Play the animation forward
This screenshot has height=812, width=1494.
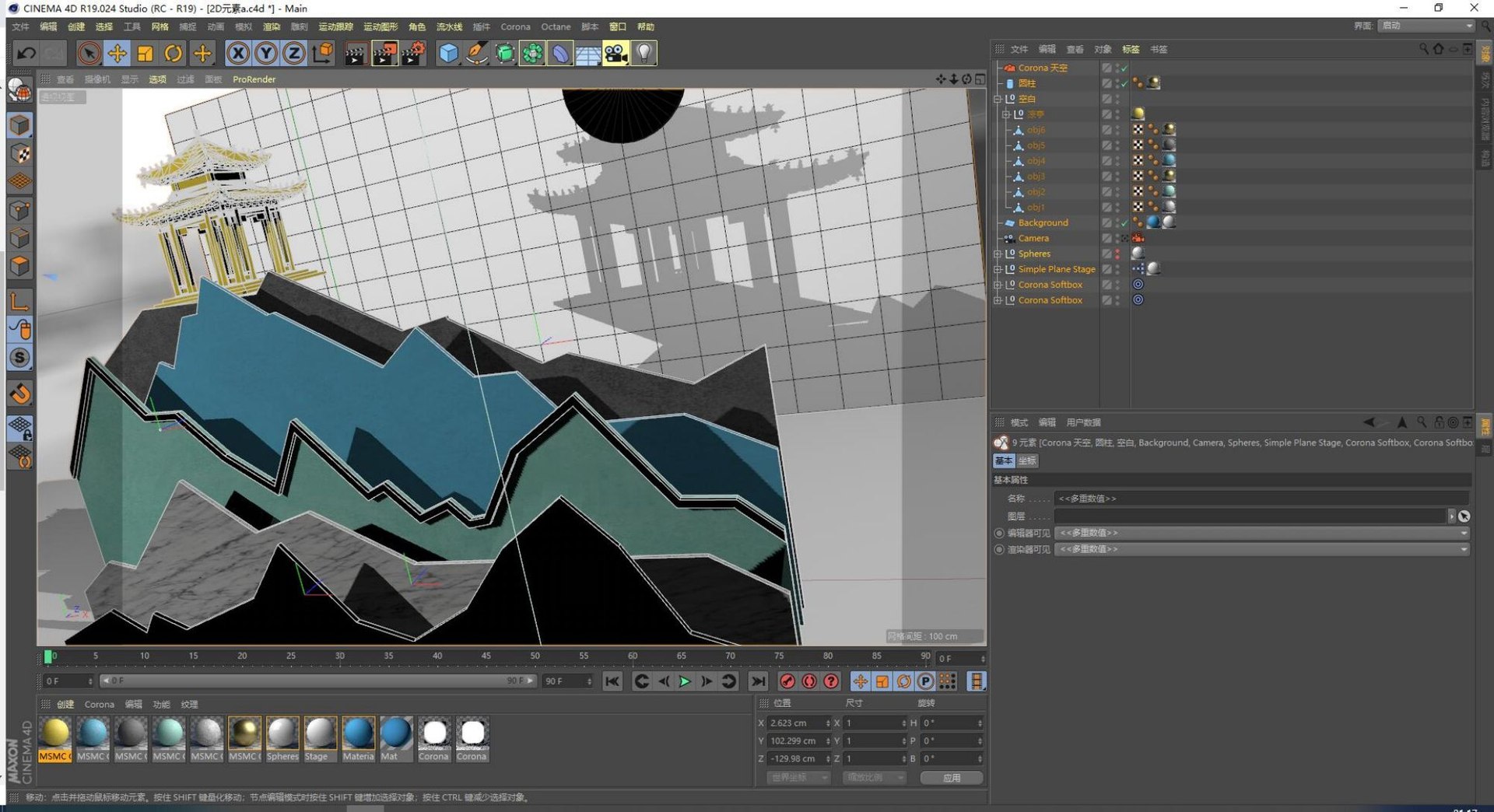click(x=685, y=681)
